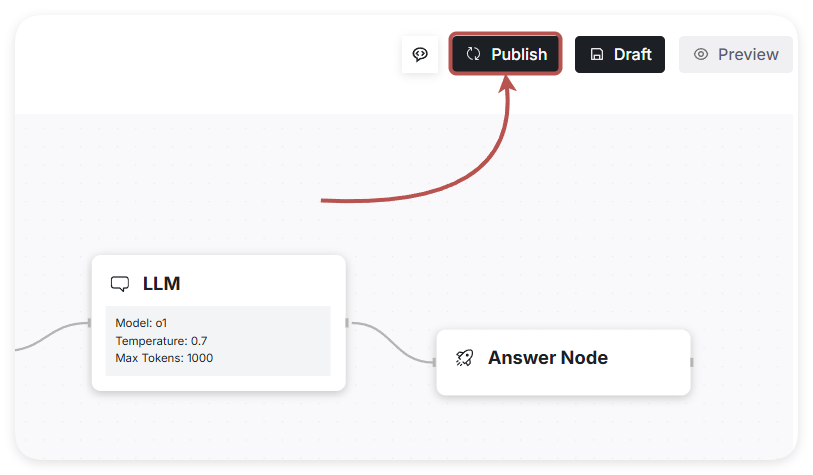Click the floppy disk icon on Draft
This screenshot has height=475, width=813.
(x=597, y=54)
